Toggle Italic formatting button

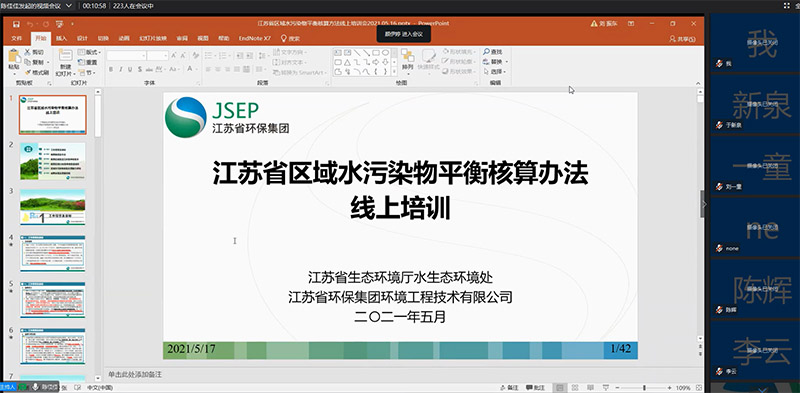[x=120, y=69]
